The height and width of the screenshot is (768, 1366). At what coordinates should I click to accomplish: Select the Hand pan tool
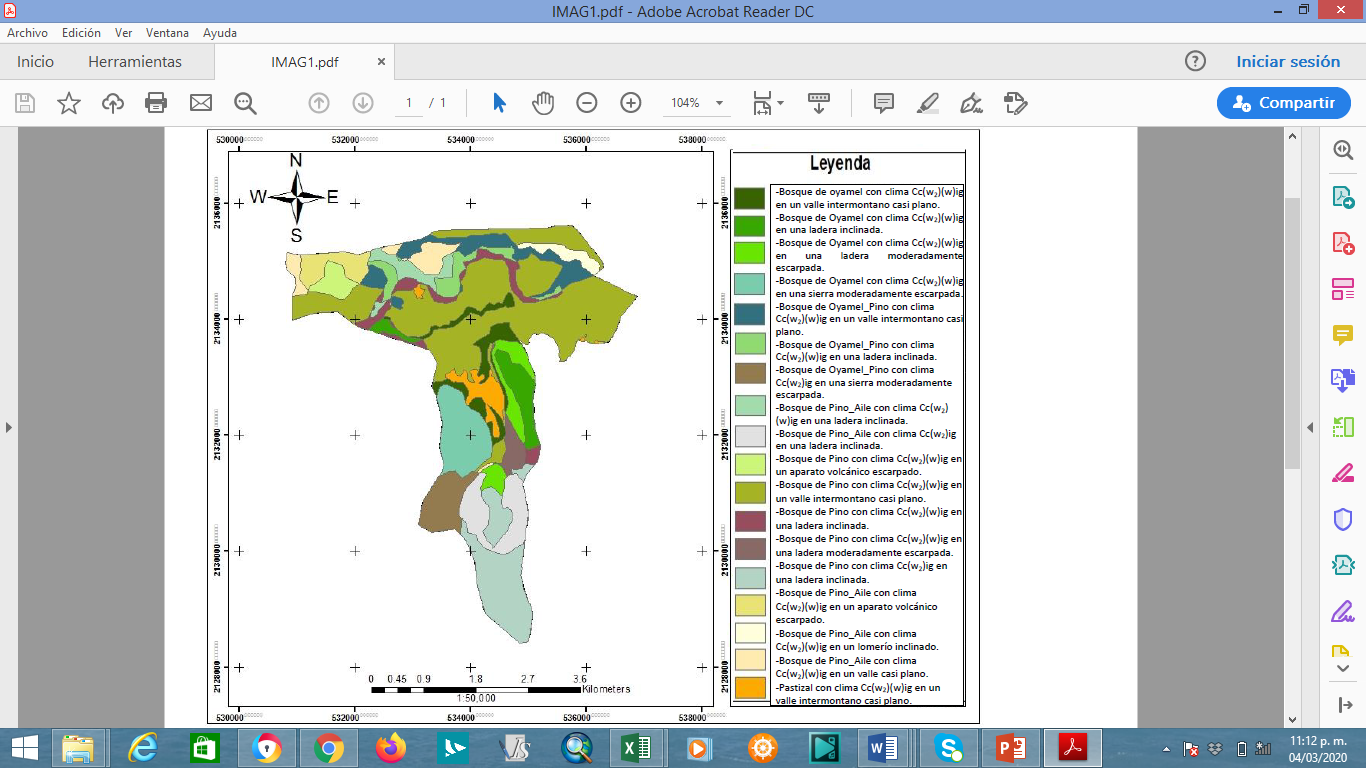543,103
